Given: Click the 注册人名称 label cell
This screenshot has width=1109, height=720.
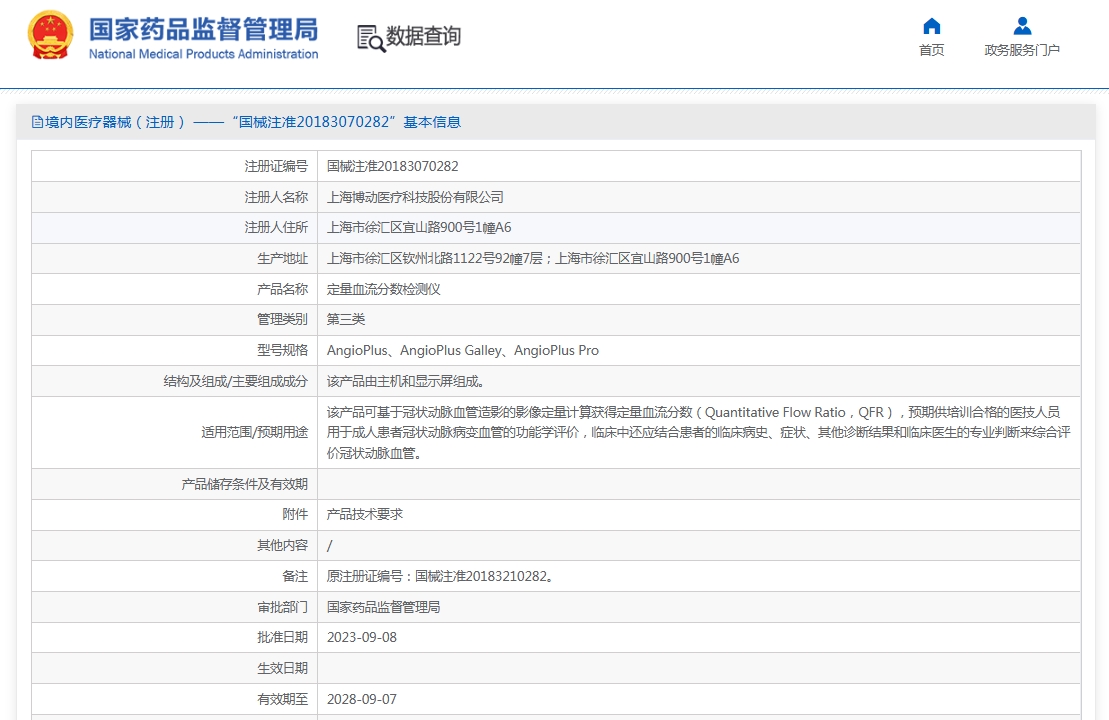Looking at the screenshot, I should pos(175,197).
